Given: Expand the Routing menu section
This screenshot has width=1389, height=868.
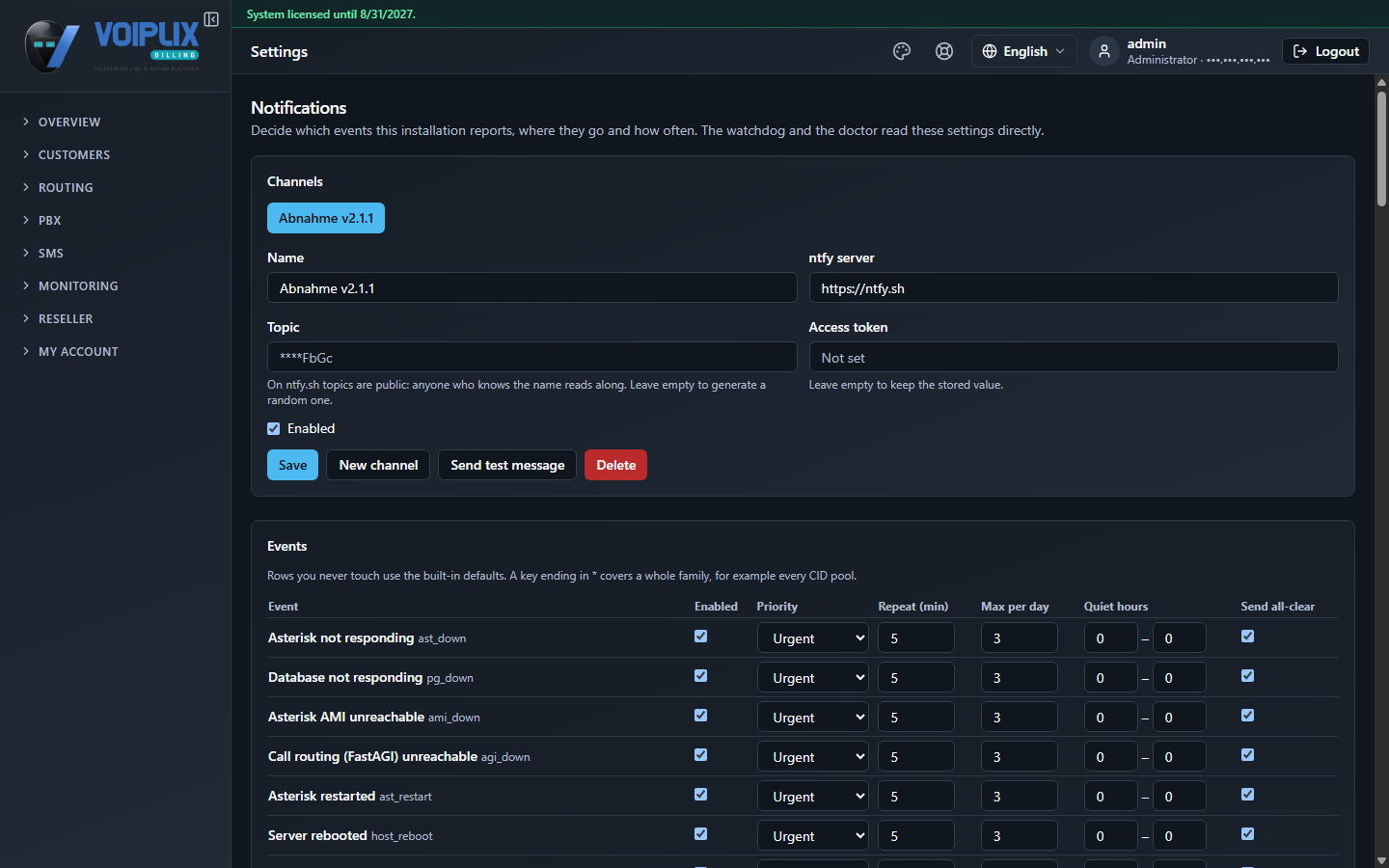Looking at the screenshot, I should tap(66, 188).
